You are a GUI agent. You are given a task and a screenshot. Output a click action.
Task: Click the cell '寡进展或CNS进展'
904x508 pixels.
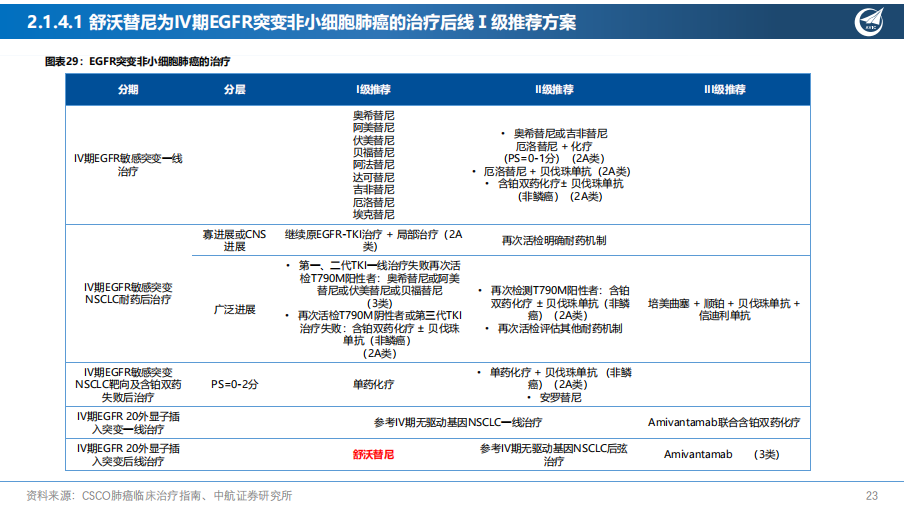[x=235, y=240]
